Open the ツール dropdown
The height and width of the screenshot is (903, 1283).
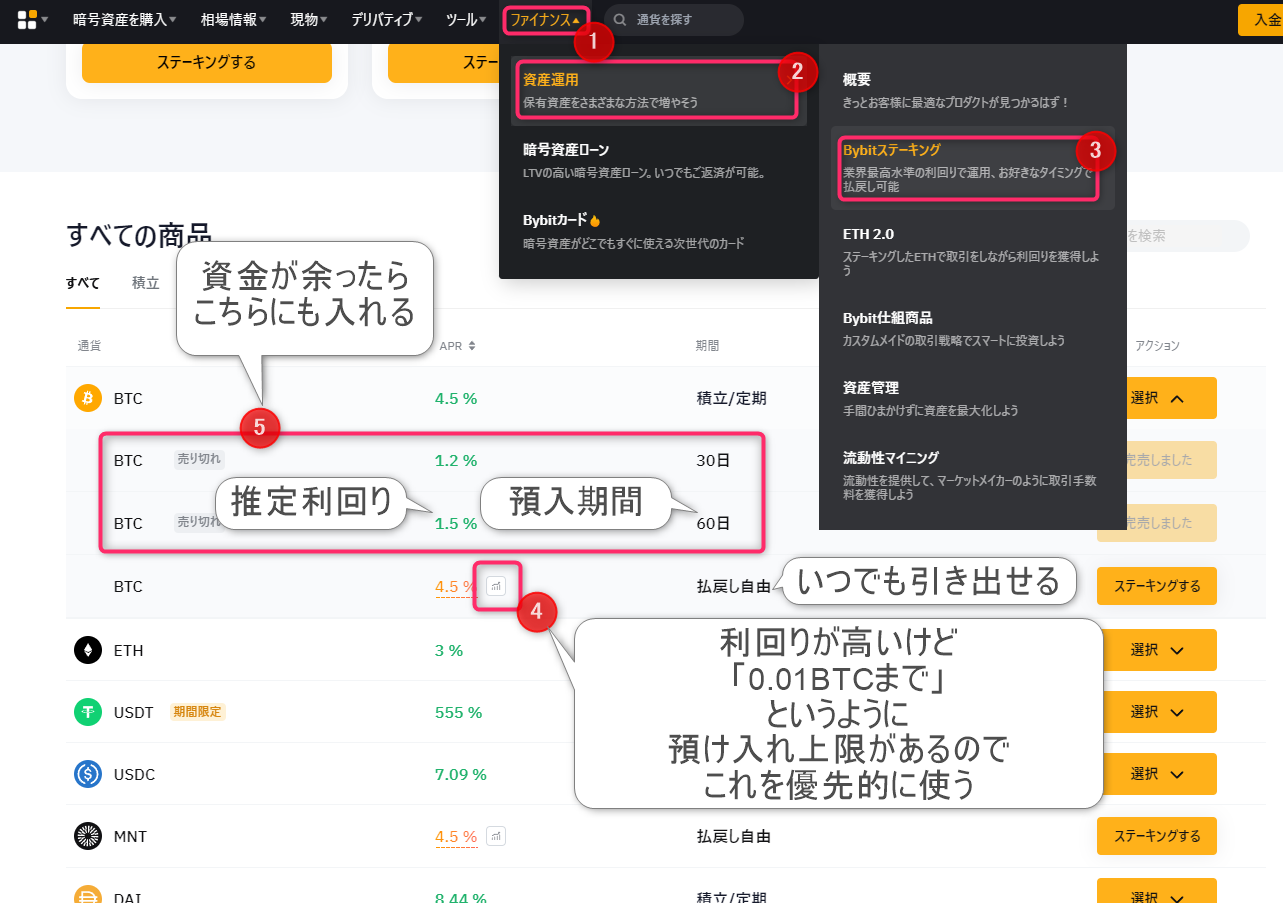click(x=467, y=20)
